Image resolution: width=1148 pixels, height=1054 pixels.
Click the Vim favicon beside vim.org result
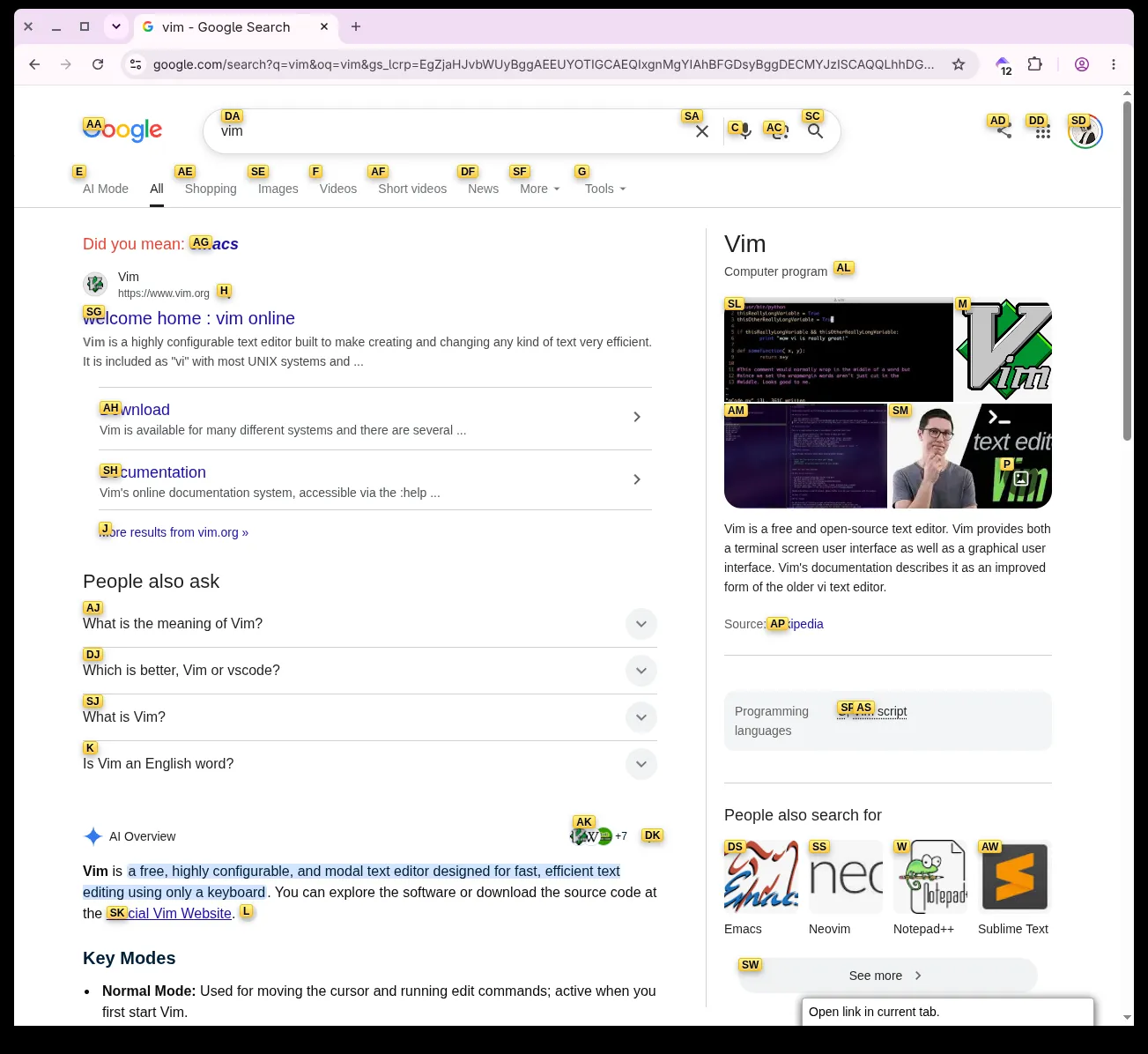pos(95,284)
